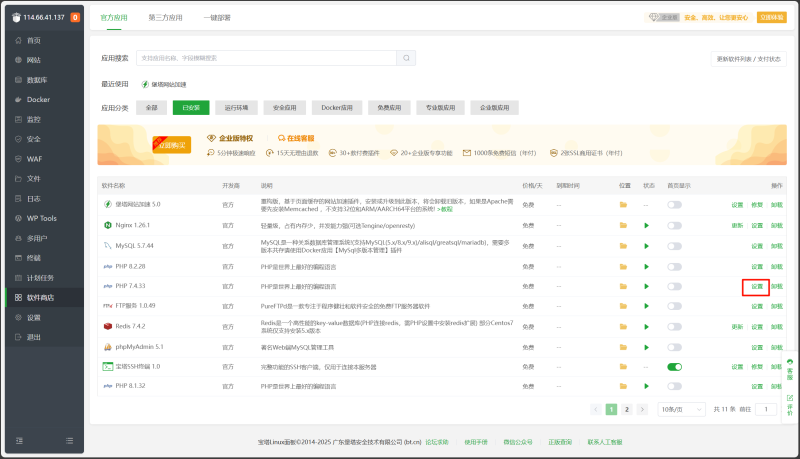Open WP Tools from the sidebar
Viewport: 800px width, 459px height.
click(44, 218)
